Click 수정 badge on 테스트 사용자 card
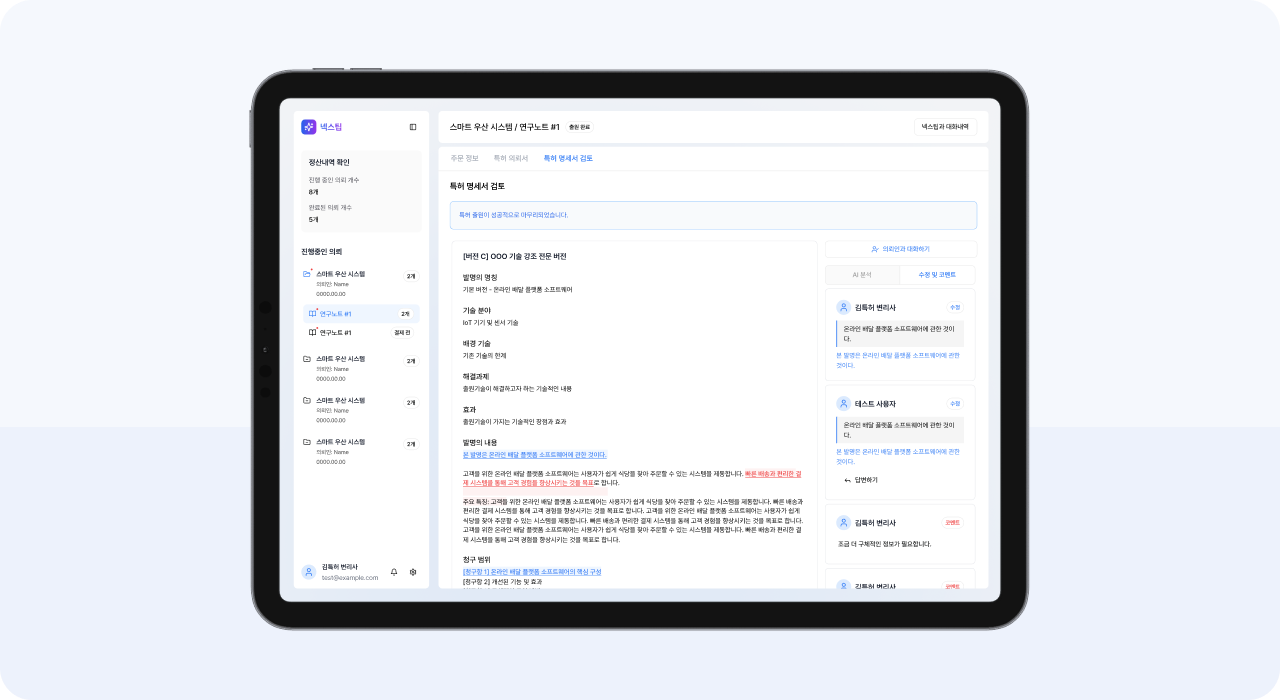The width and height of the screenshot is (1280, 700). 954,404
